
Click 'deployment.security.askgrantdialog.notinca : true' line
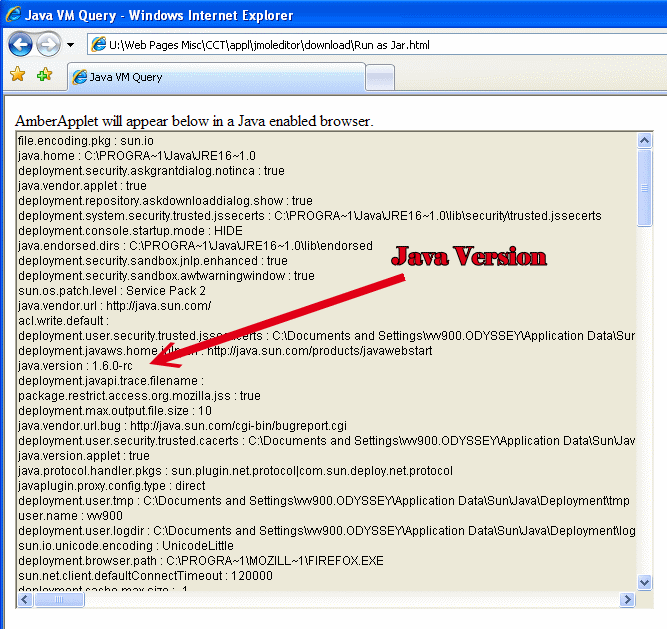pos(151,171)
